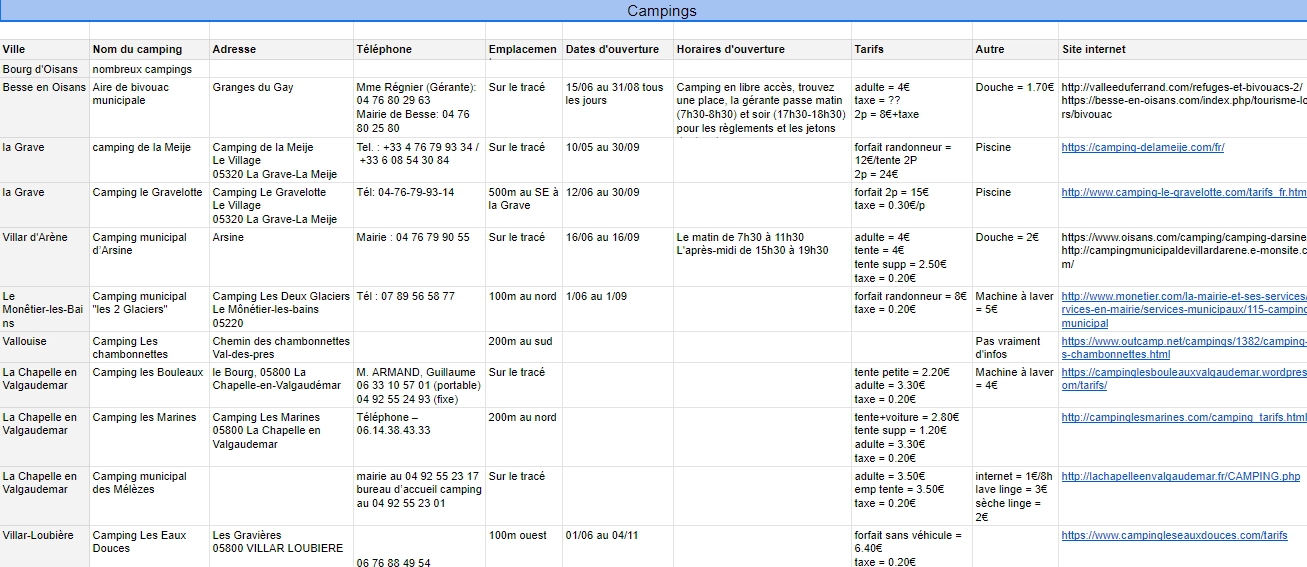The height and width of the screenshot is (567, 1307).
Task: Select the Le Monêtier-les-Bains ville cell
Action: pos(45,309)
